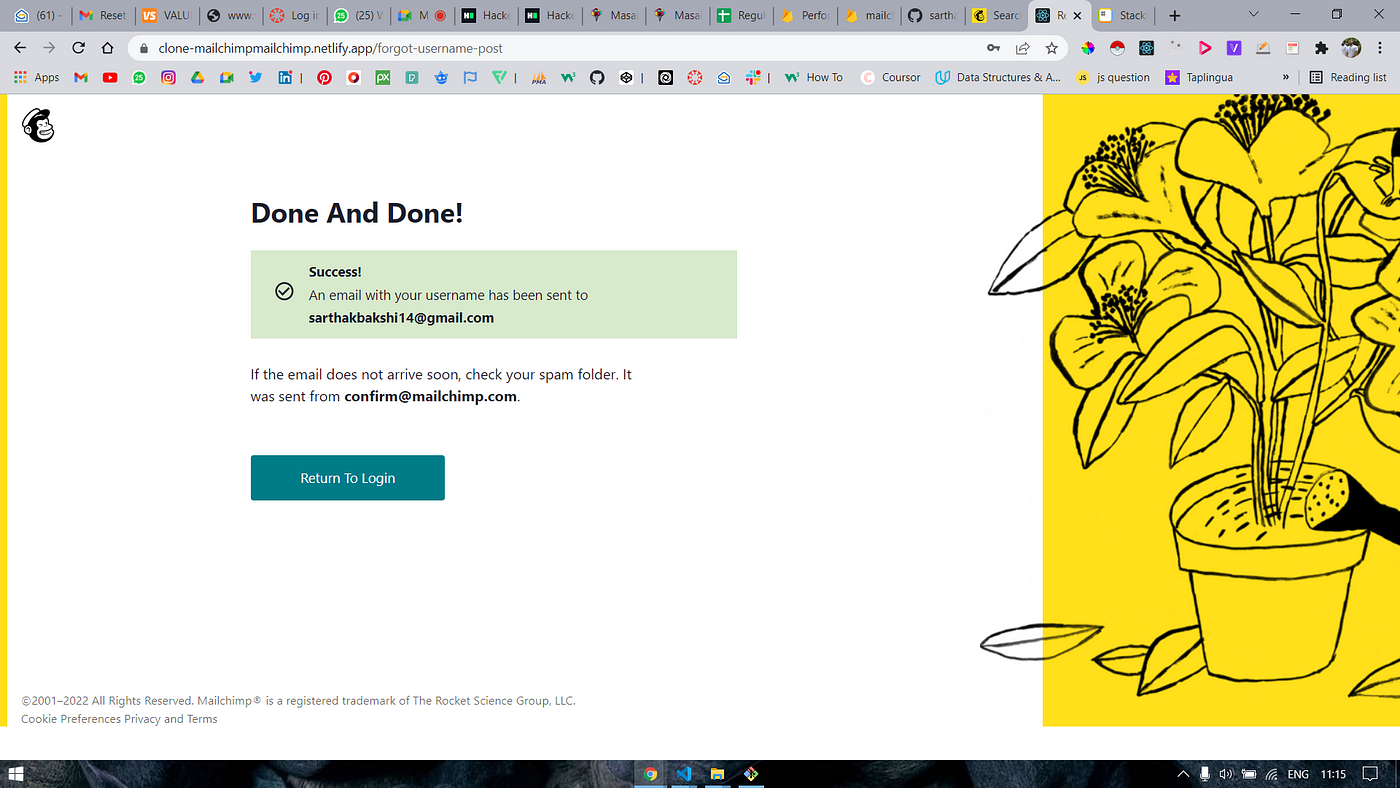Open the Pokeball extension icon
This screenshot has width=1400, height=788.
[x=1117, y=48]
